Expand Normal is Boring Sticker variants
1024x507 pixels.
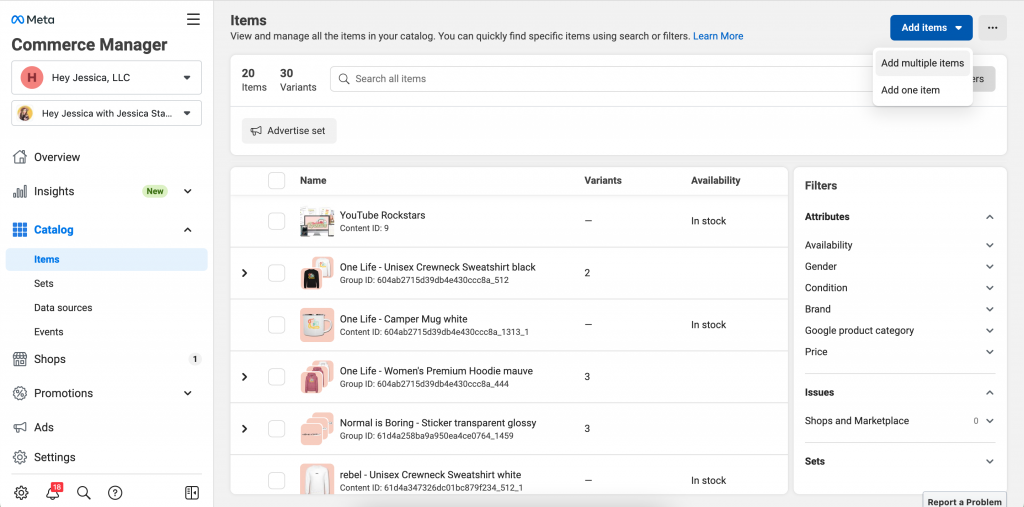coord(245,429)
